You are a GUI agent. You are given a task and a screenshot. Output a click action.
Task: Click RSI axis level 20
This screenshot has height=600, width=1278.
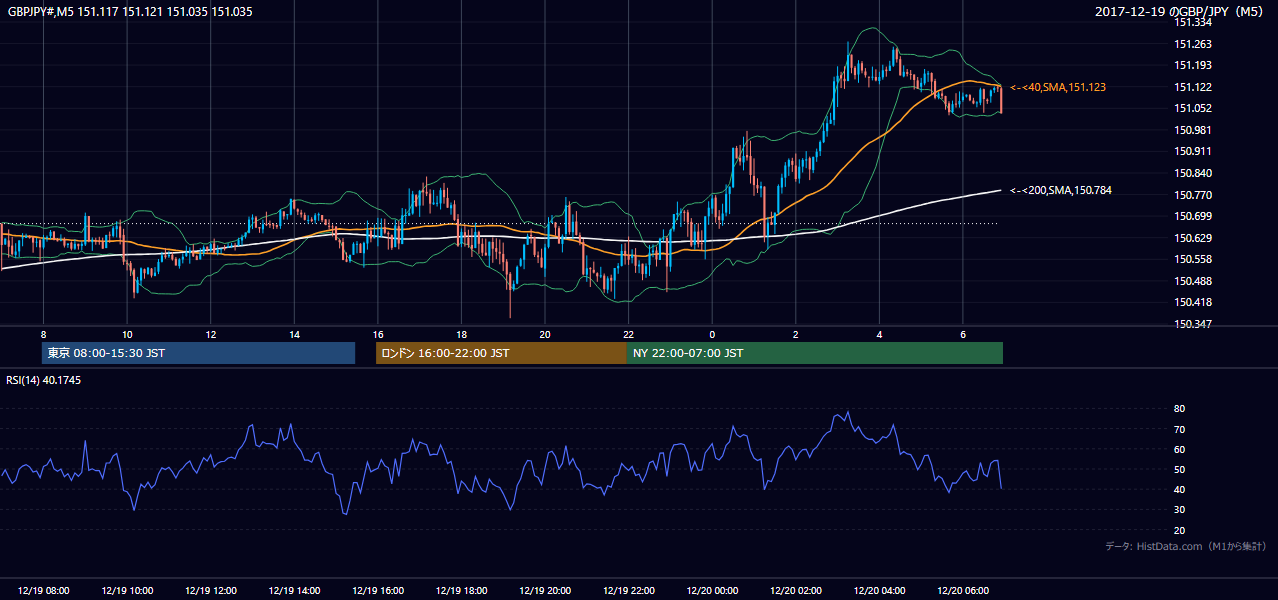click(x=1180, y=530)
